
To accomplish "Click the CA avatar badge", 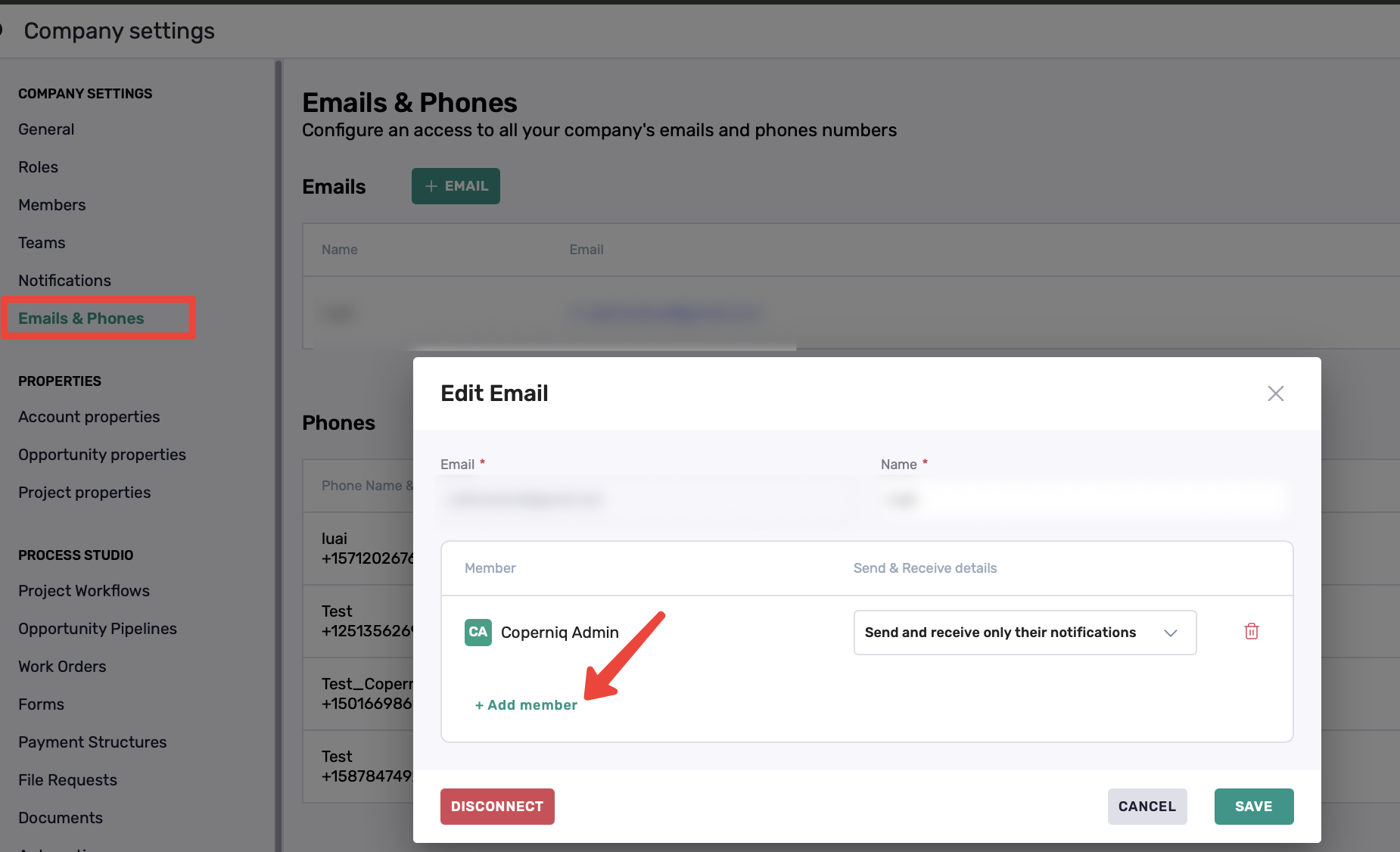I will click(478, 633).
